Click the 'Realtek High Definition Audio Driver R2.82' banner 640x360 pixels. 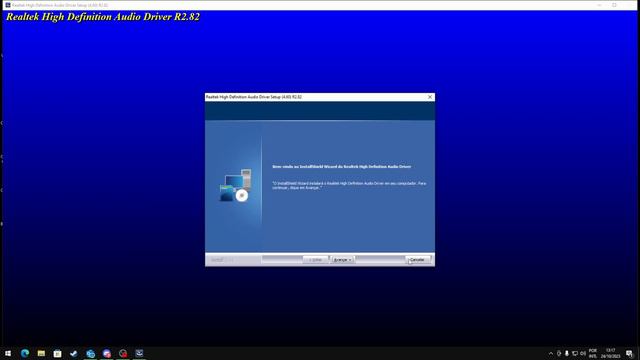pyautogui.click(x=103, y=17)
